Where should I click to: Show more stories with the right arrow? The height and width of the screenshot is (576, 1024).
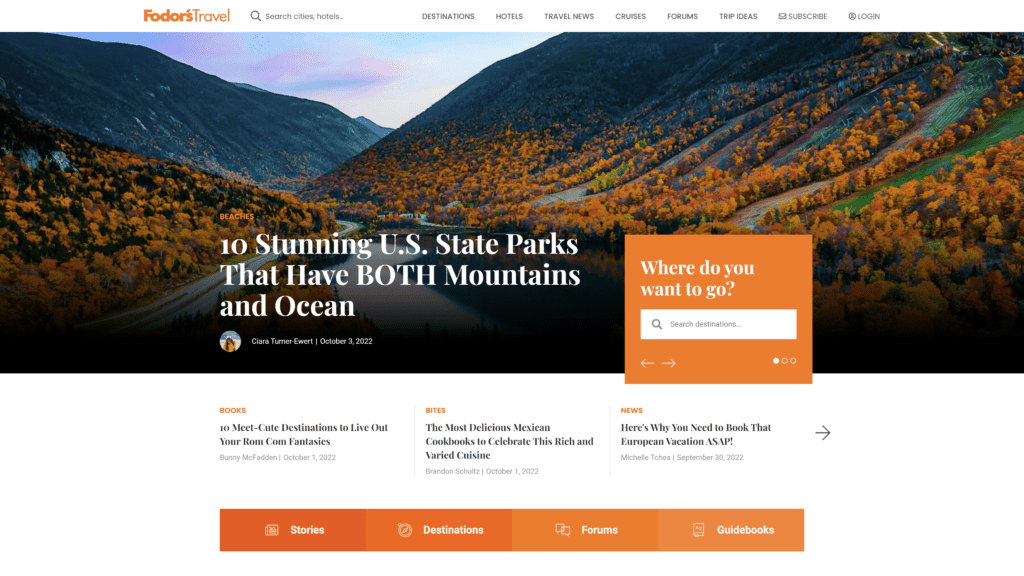click(x=823, y=432)
